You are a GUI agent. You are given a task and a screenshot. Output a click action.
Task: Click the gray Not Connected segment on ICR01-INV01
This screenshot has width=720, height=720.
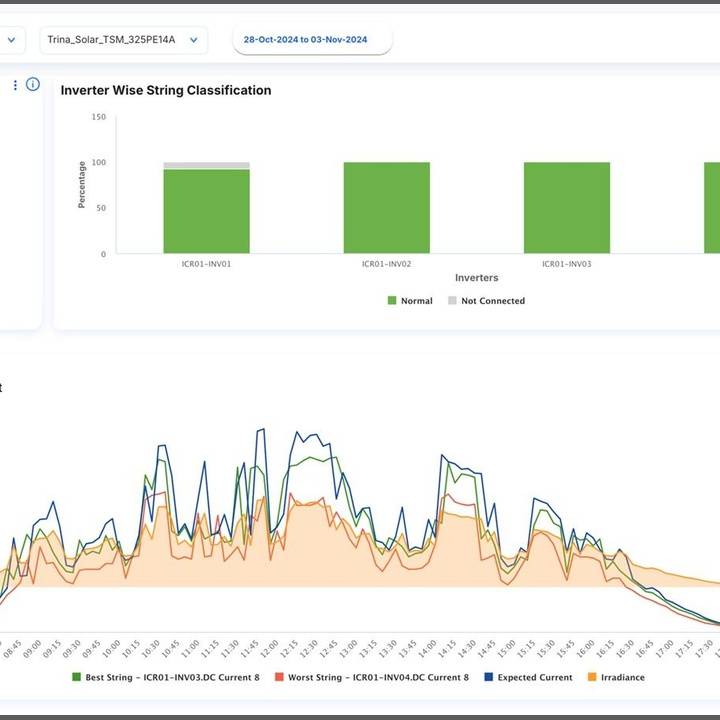pyautogui.click(x=207, y=165)
